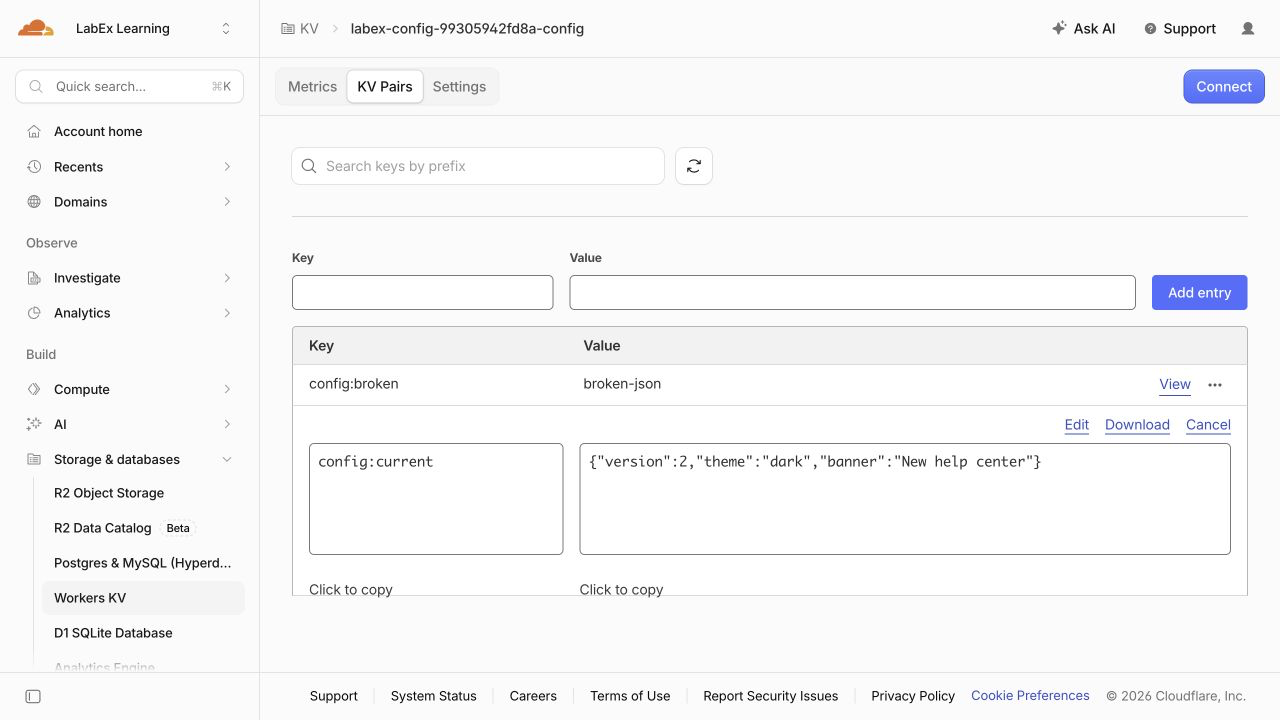1280x720 pixels.
Task: Switch to the Metrics tab
Action: click(x=312, y=87)
